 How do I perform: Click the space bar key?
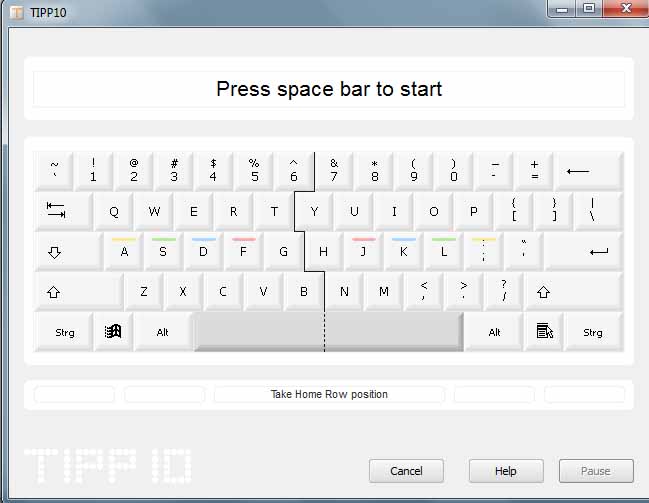coord(329,332)
